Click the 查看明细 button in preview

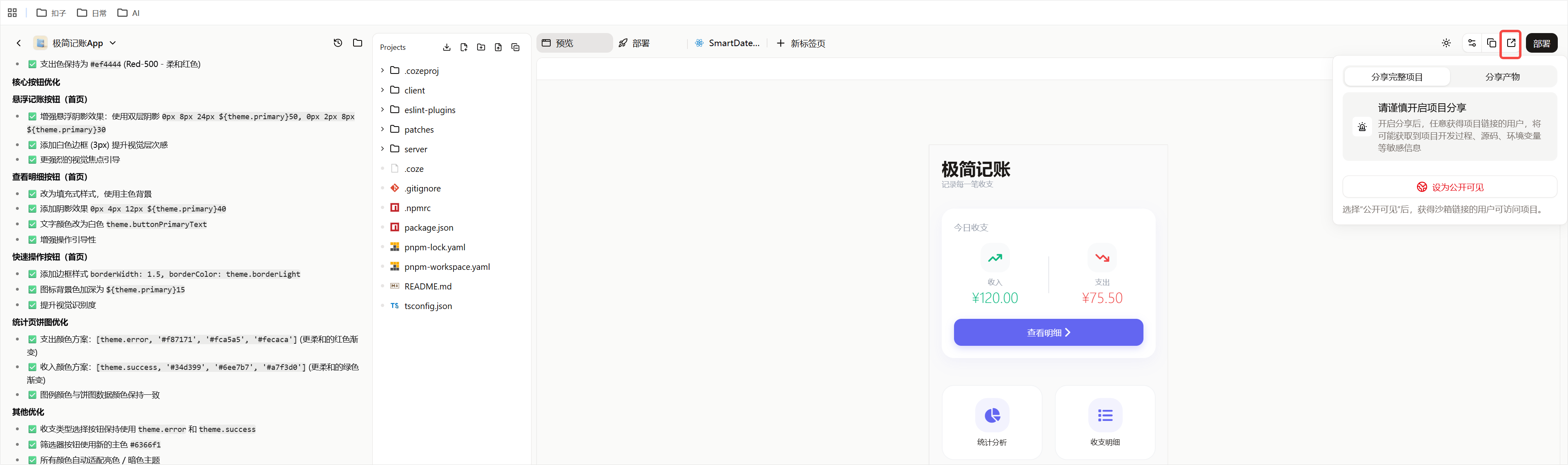[1048, 332]
